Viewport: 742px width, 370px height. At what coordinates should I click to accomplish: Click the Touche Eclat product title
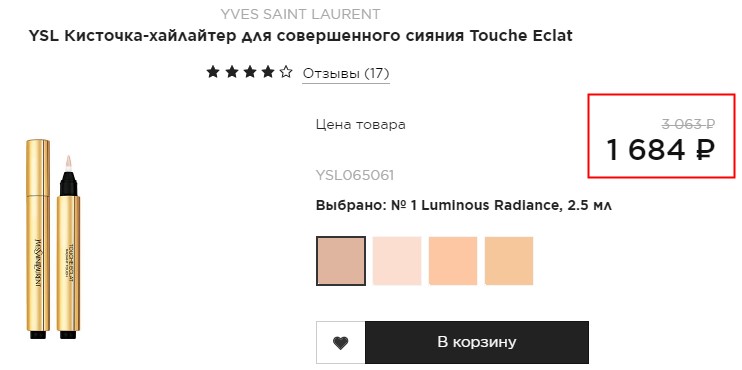(300, 36)
